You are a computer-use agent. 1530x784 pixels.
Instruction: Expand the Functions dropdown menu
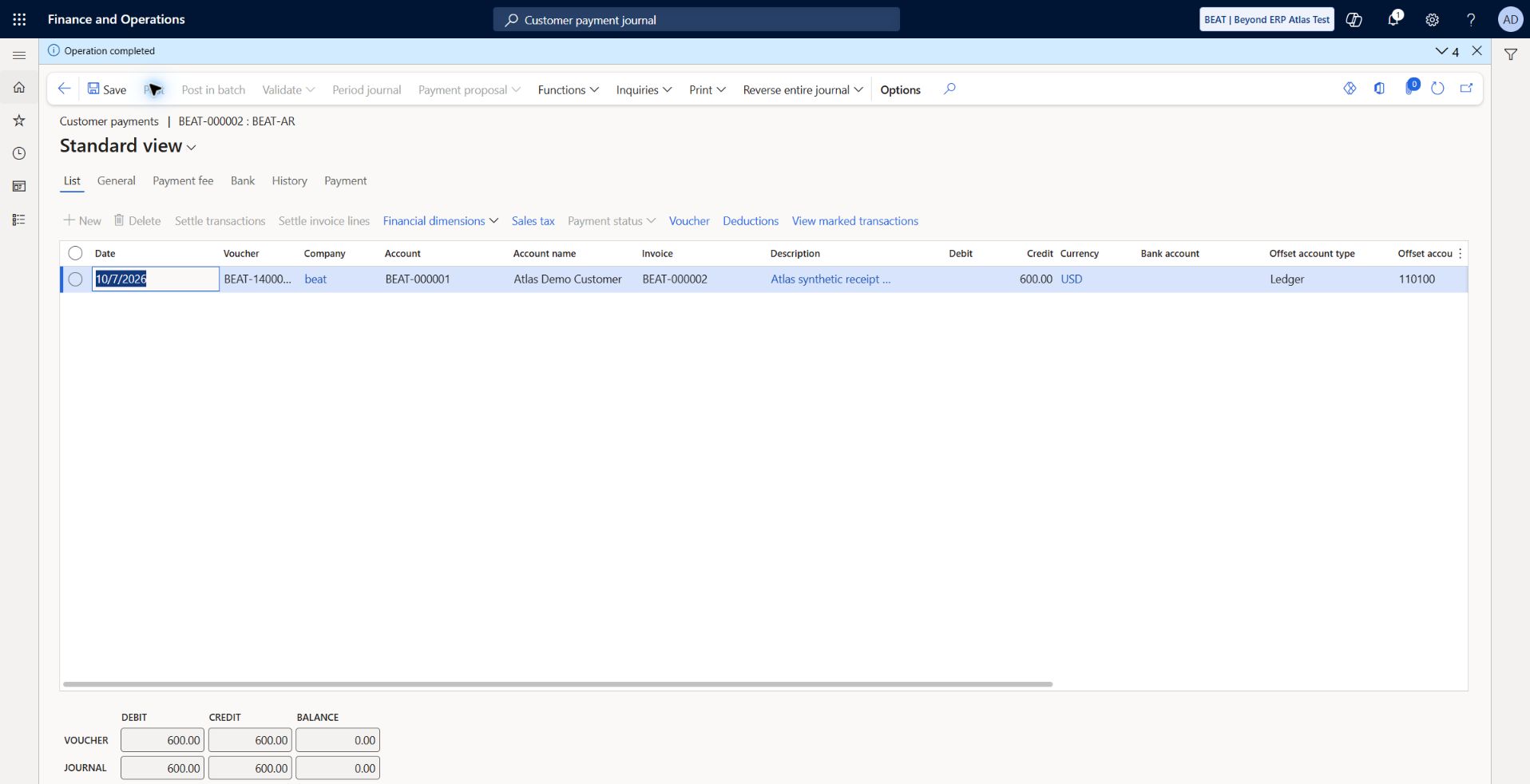point(568,89)
